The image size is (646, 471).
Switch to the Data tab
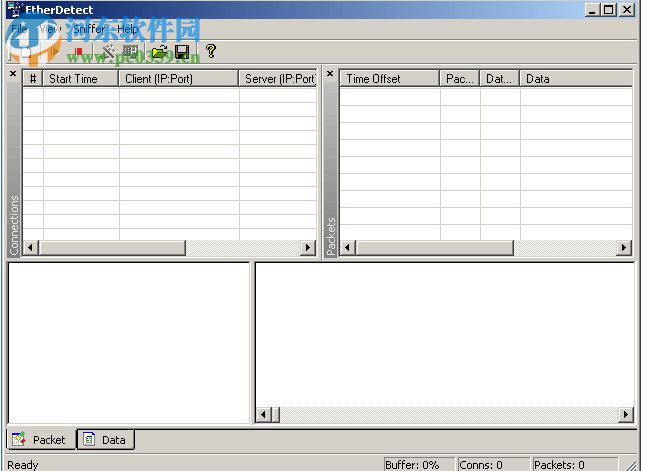[x=105, y=440]
